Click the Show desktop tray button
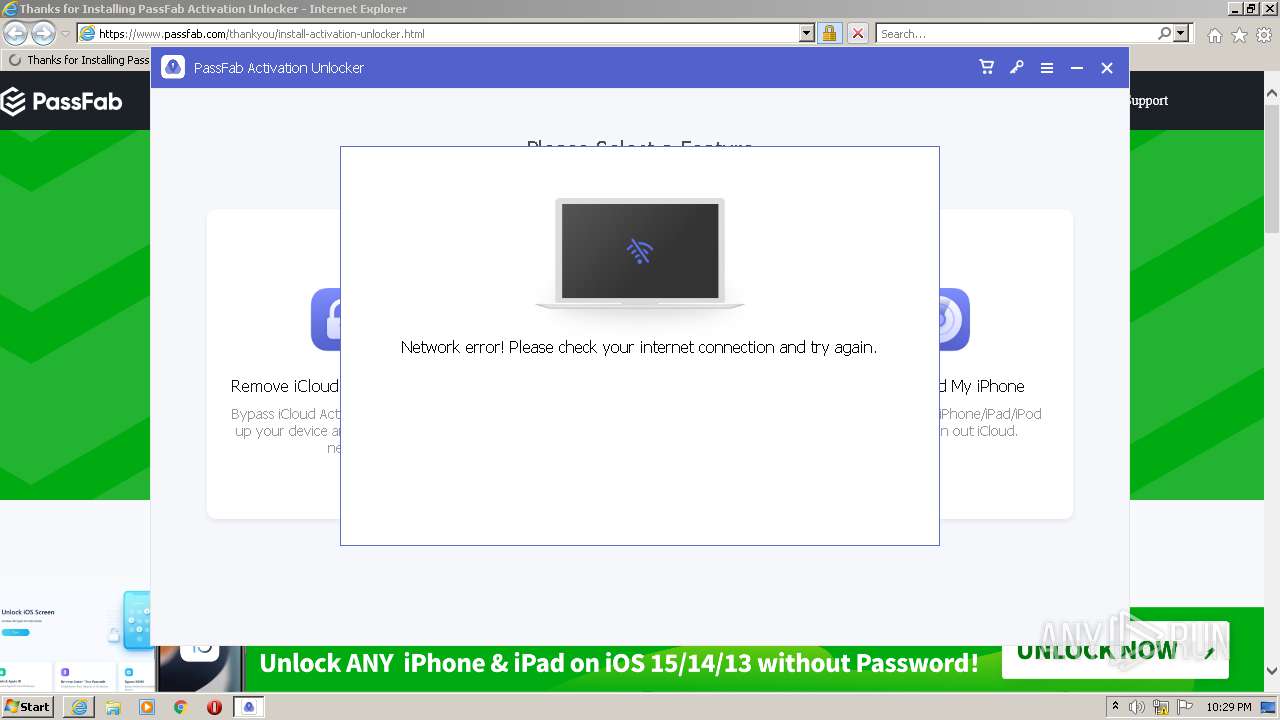 coord(1269,707)
